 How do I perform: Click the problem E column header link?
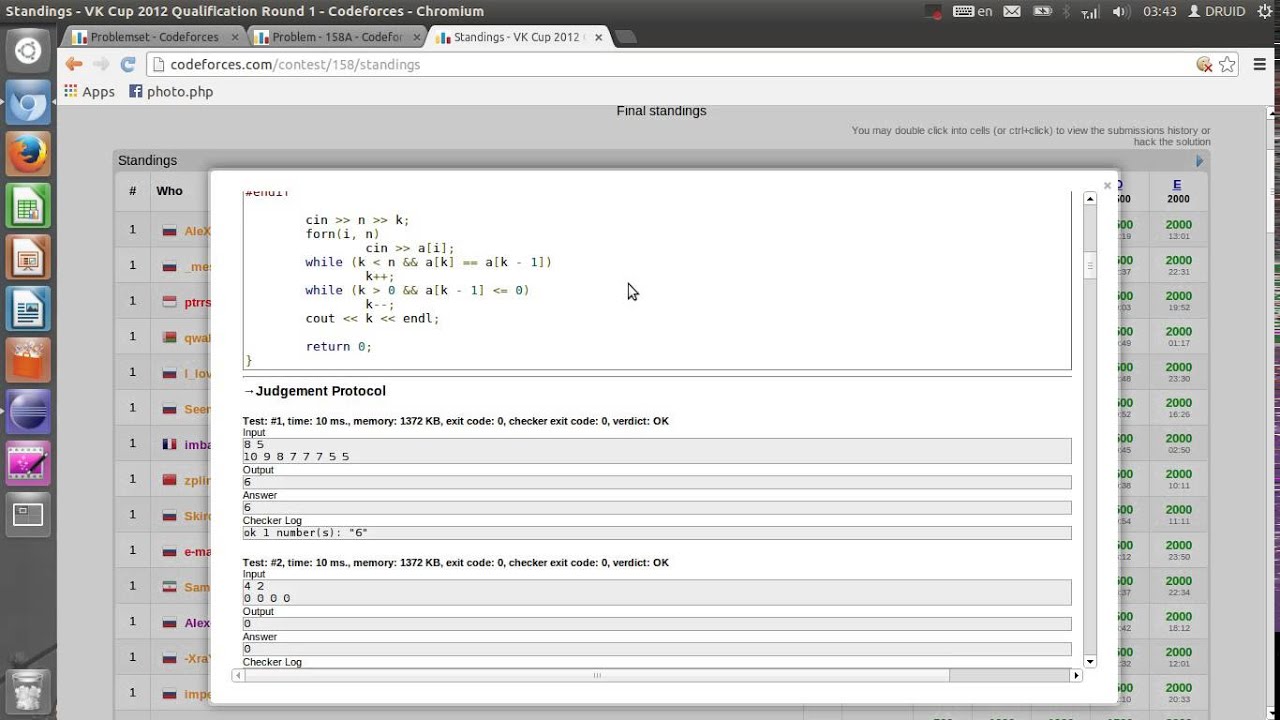point(1177,185)
